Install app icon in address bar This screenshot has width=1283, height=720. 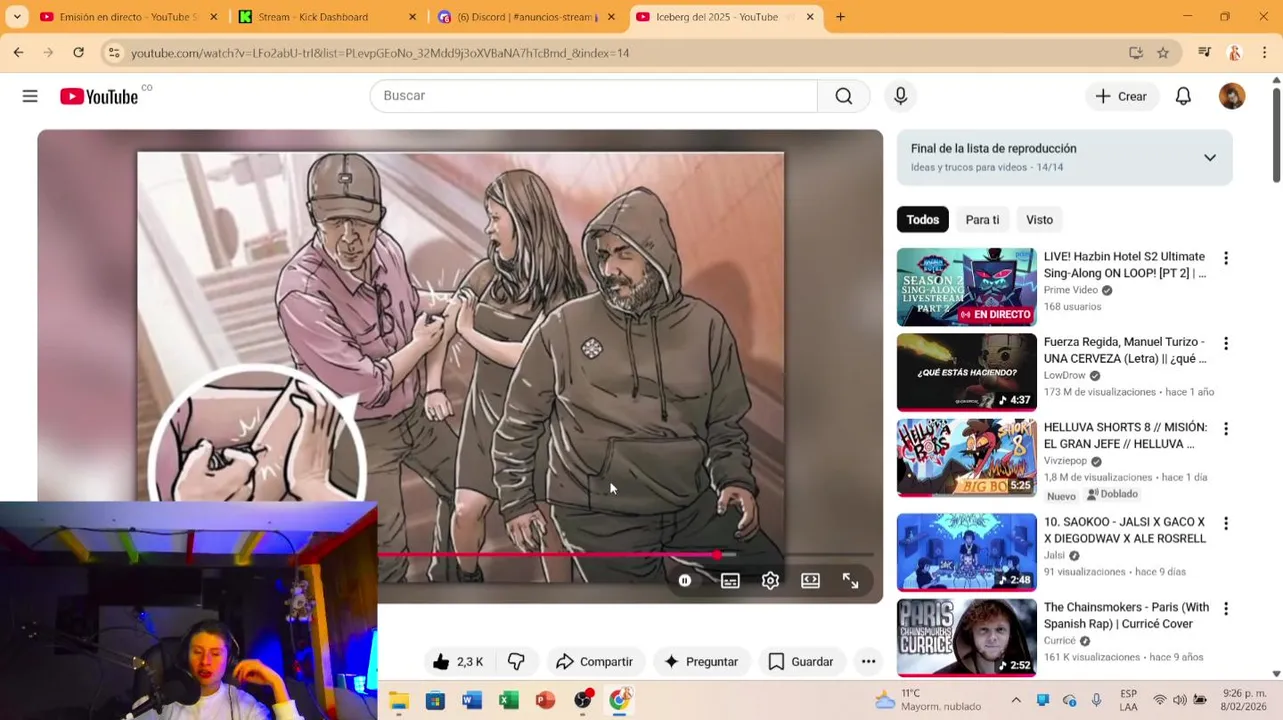tap(1135, 53)
